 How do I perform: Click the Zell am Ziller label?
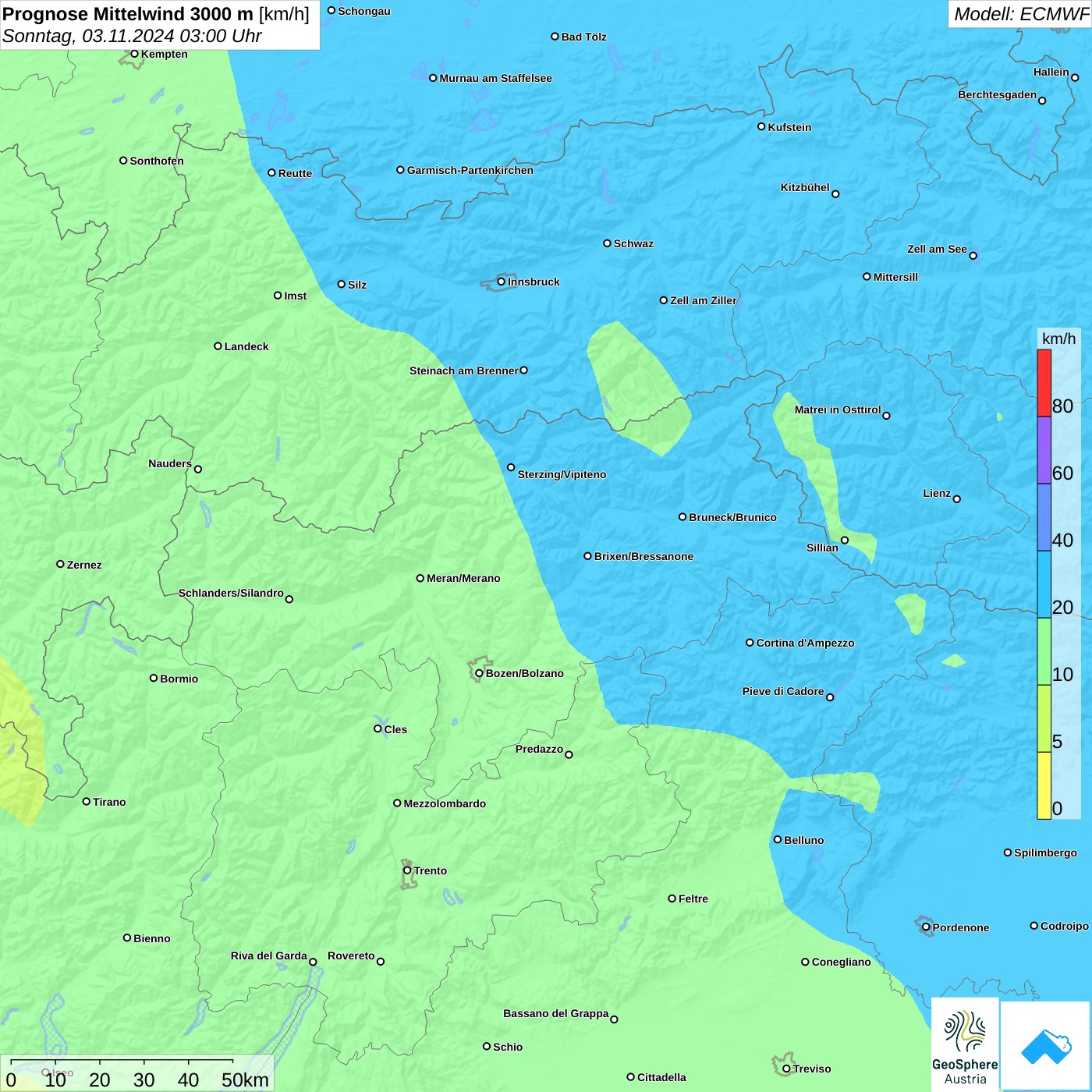click(704, 300)
